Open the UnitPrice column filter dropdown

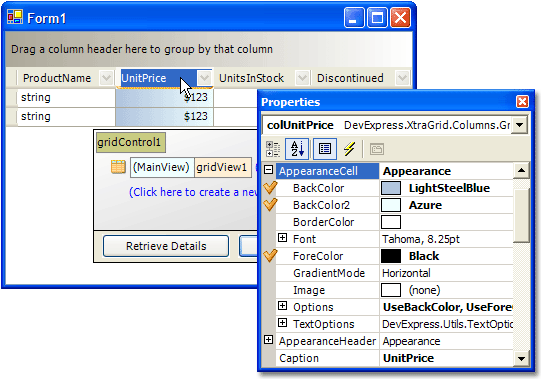point(204,78)
